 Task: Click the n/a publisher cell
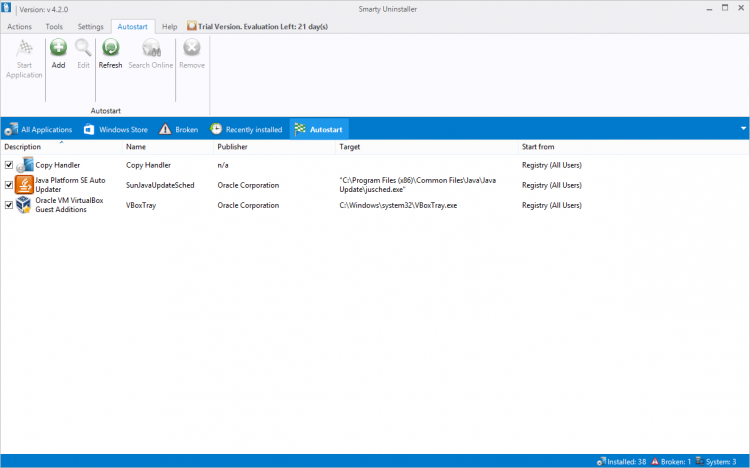[223, 165]
